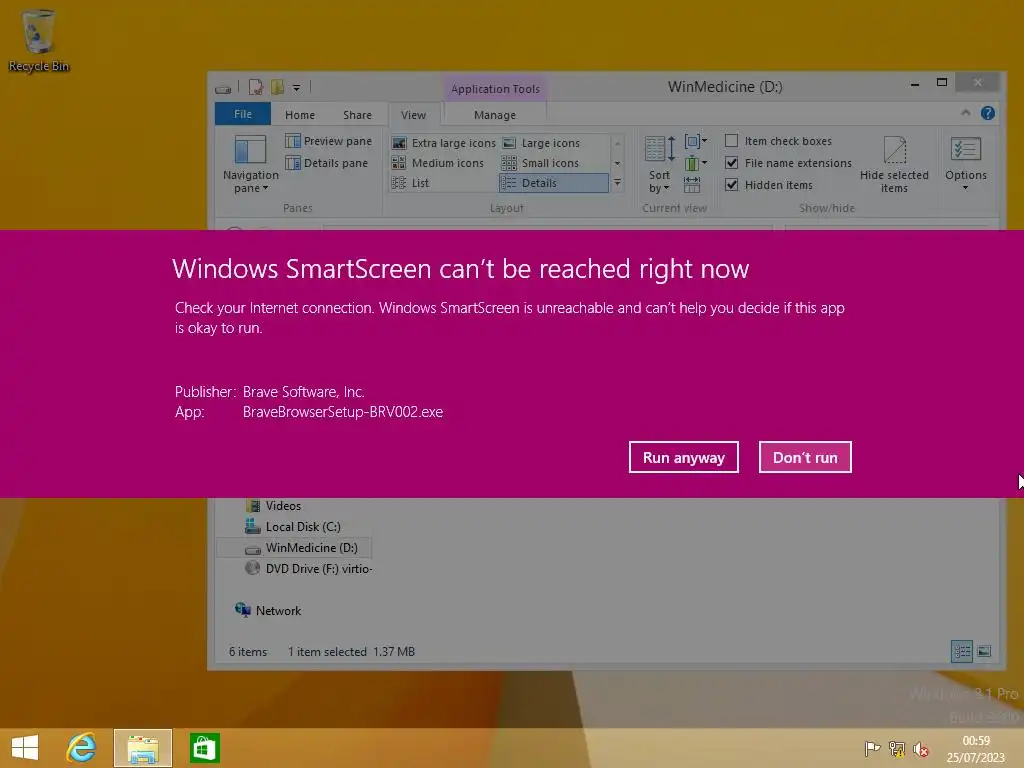Open Explorer Help icon

(x=987, y=114)
